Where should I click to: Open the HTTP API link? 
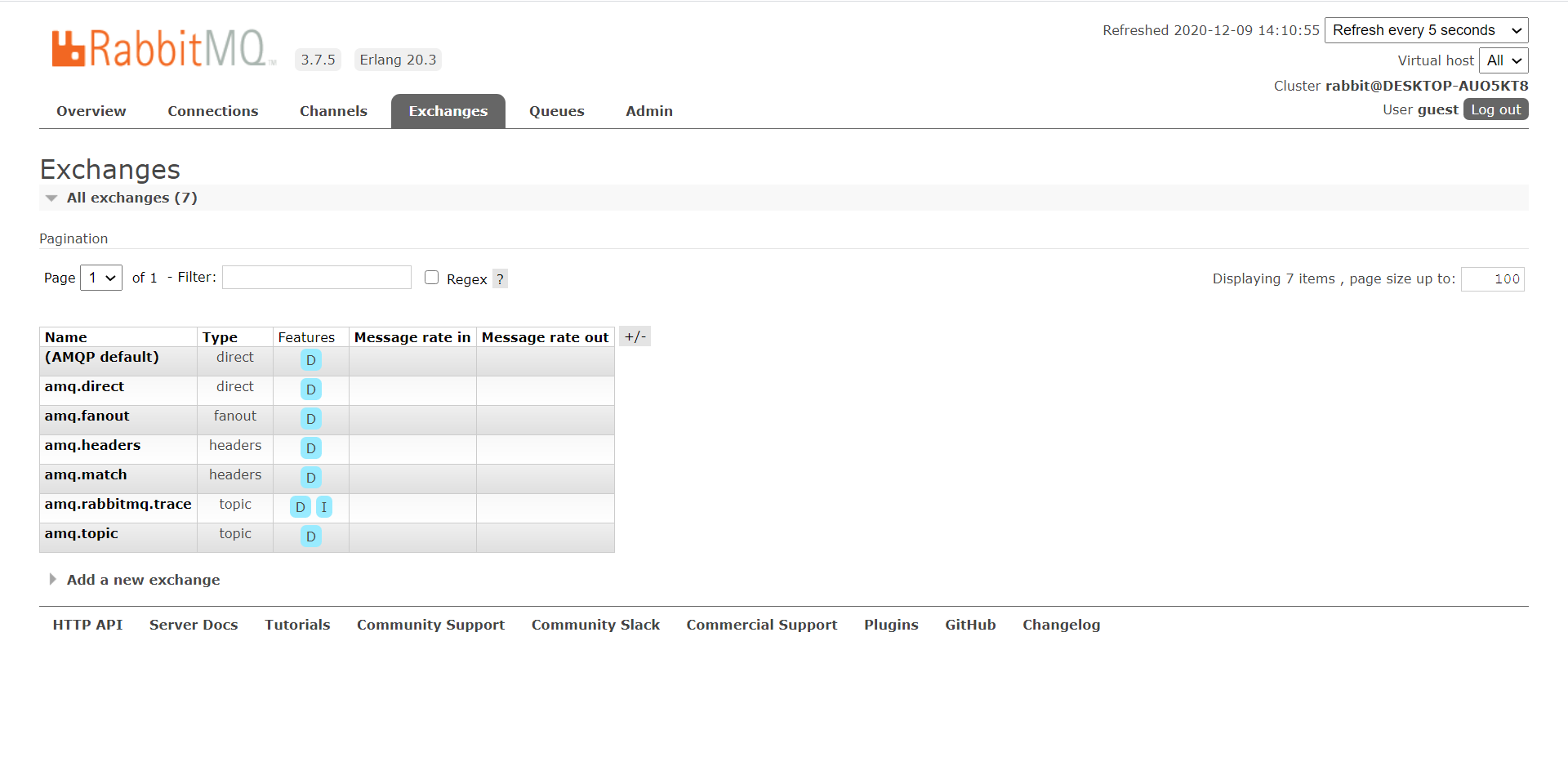coord(87,625)
